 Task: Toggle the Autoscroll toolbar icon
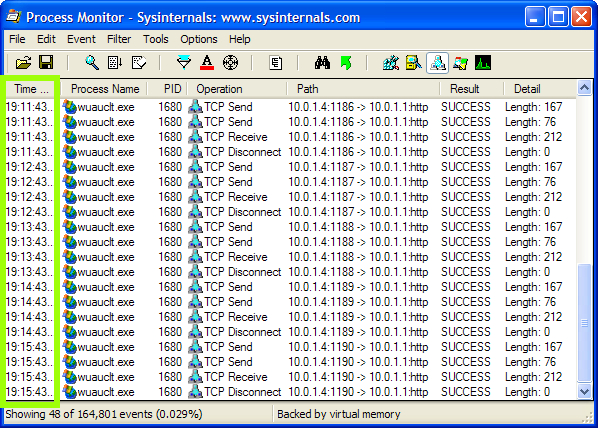(115, 63)
